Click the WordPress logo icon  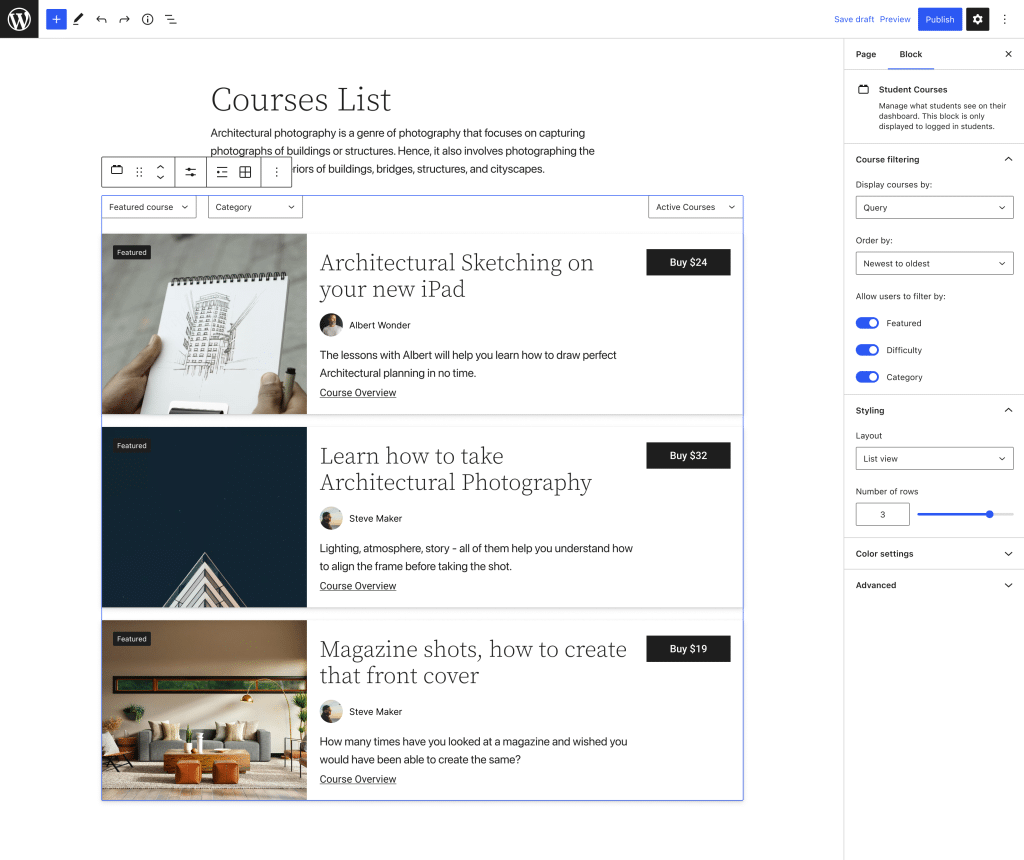19,19
